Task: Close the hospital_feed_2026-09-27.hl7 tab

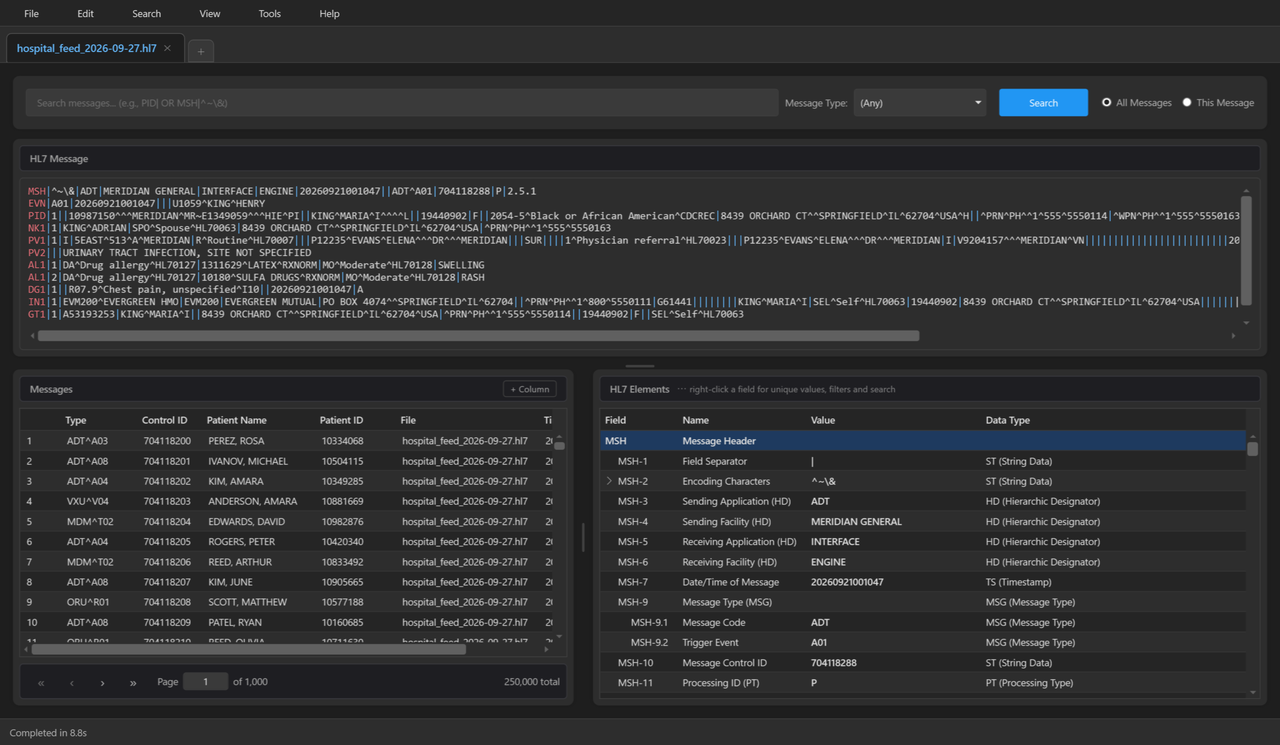Action: click(x=167, y=48)
